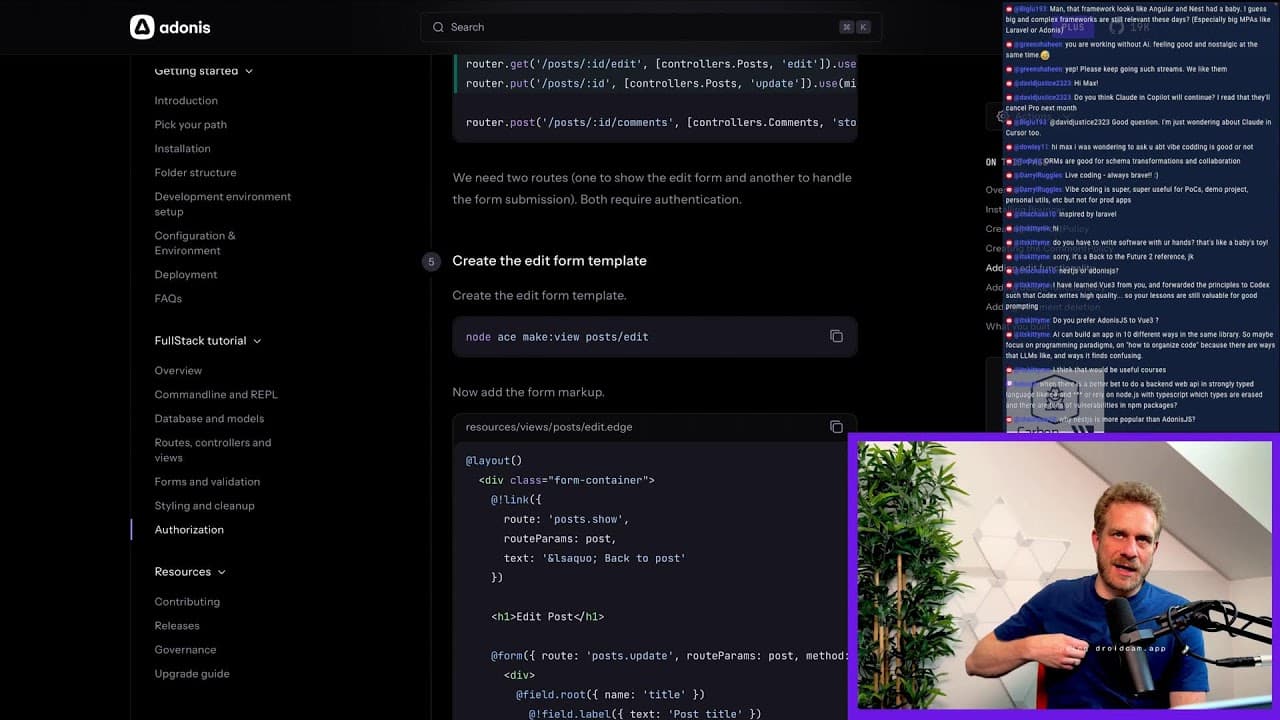Collapse the Resources section
The image size is (1280, 720).
pos(190,572)
